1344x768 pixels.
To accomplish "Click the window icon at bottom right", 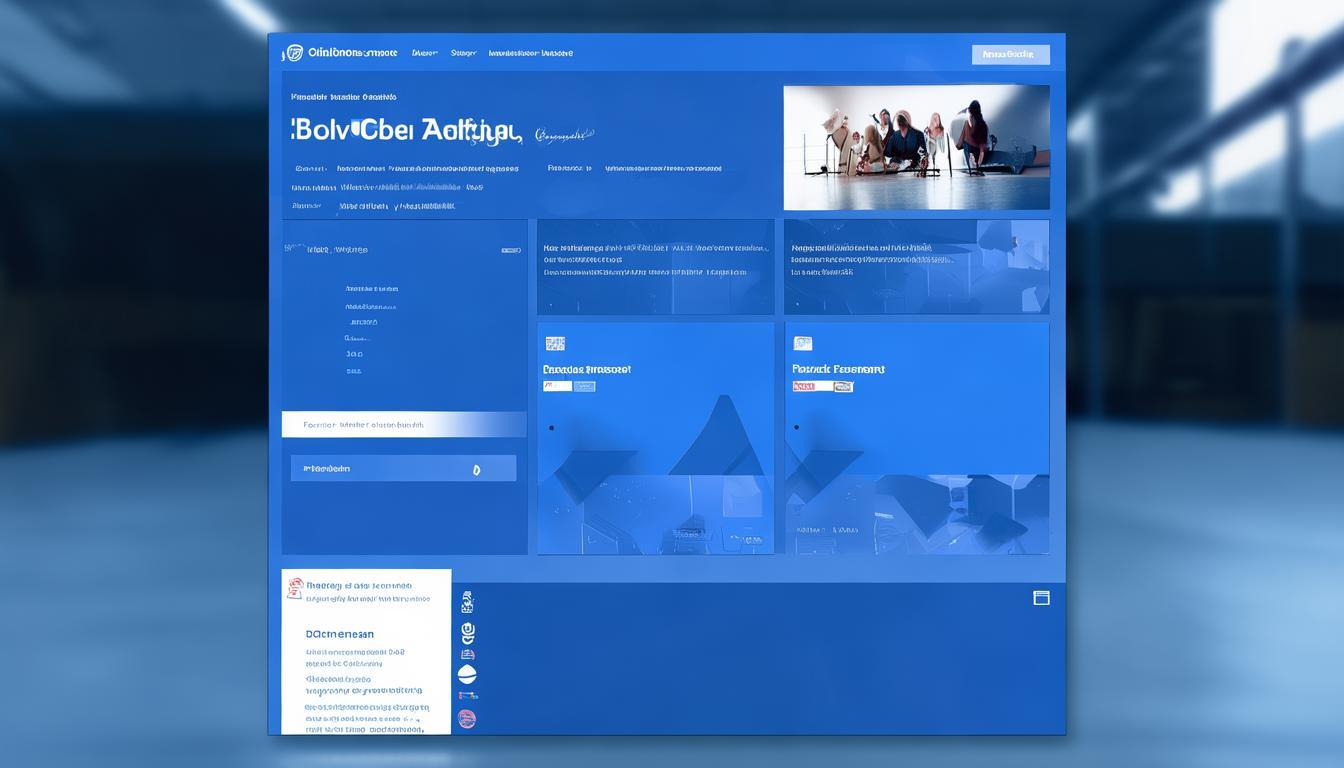I will click(x=1041, y=598).
